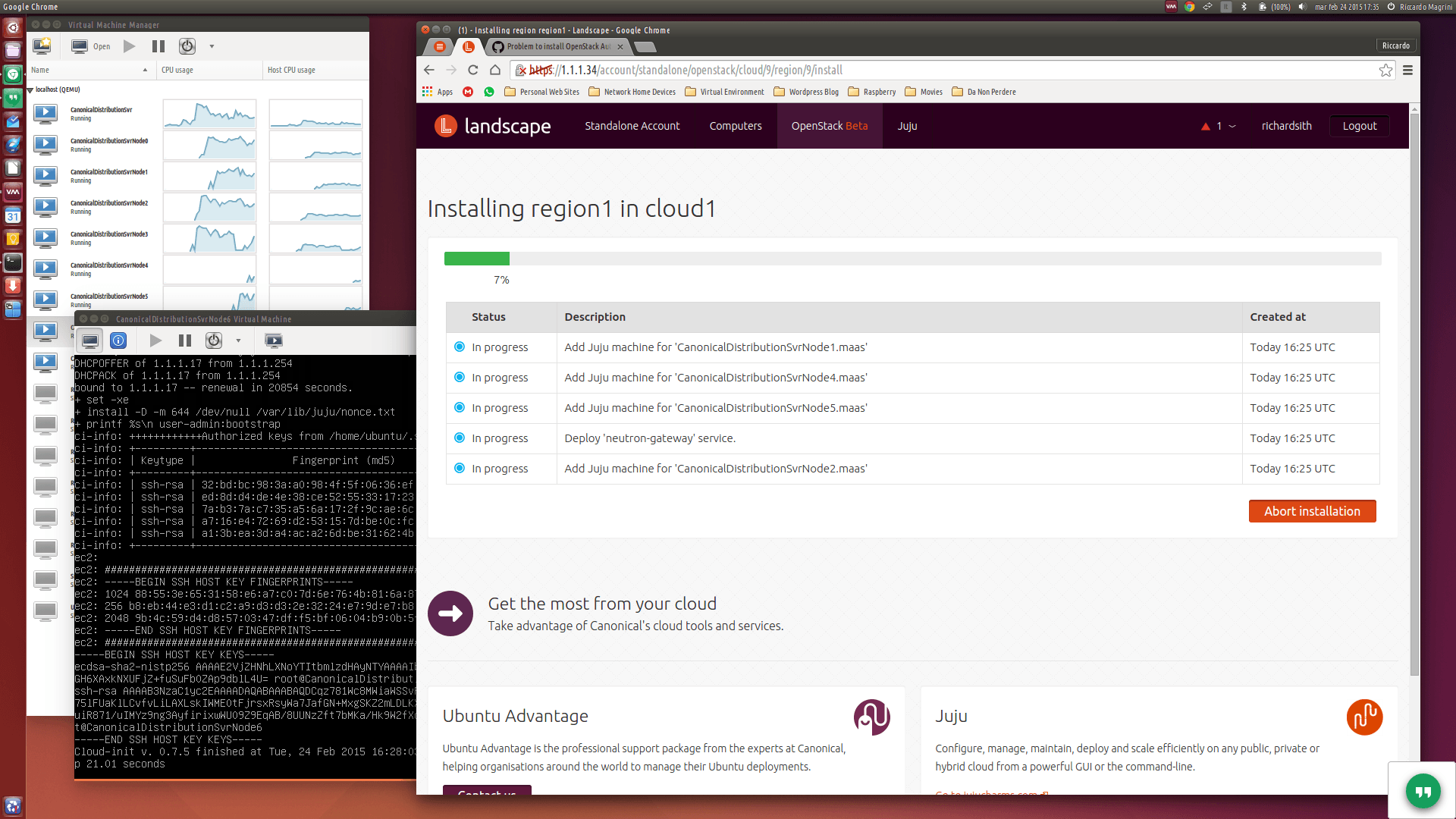Close the GitHub 'Problem to install OpenStack' tab
The height and width of the screenshot is (819, 1456).
(x=620, y=46)
